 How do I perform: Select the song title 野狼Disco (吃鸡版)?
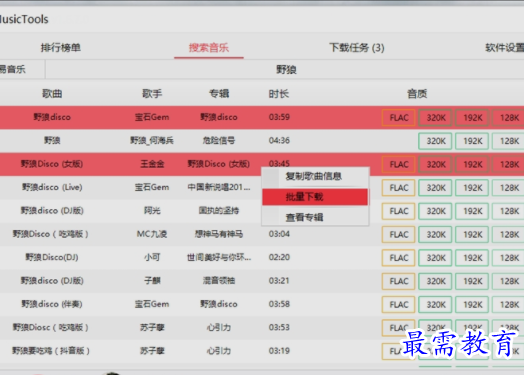(50, 234)
